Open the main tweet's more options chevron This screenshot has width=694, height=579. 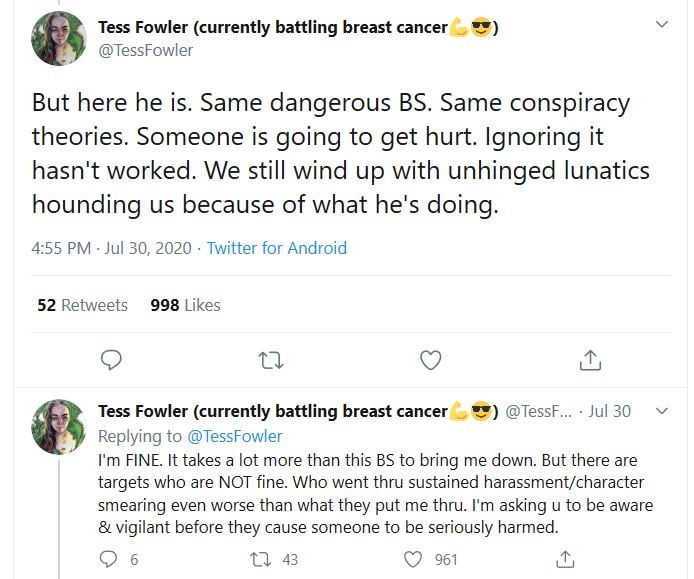(x=661, y=24)
